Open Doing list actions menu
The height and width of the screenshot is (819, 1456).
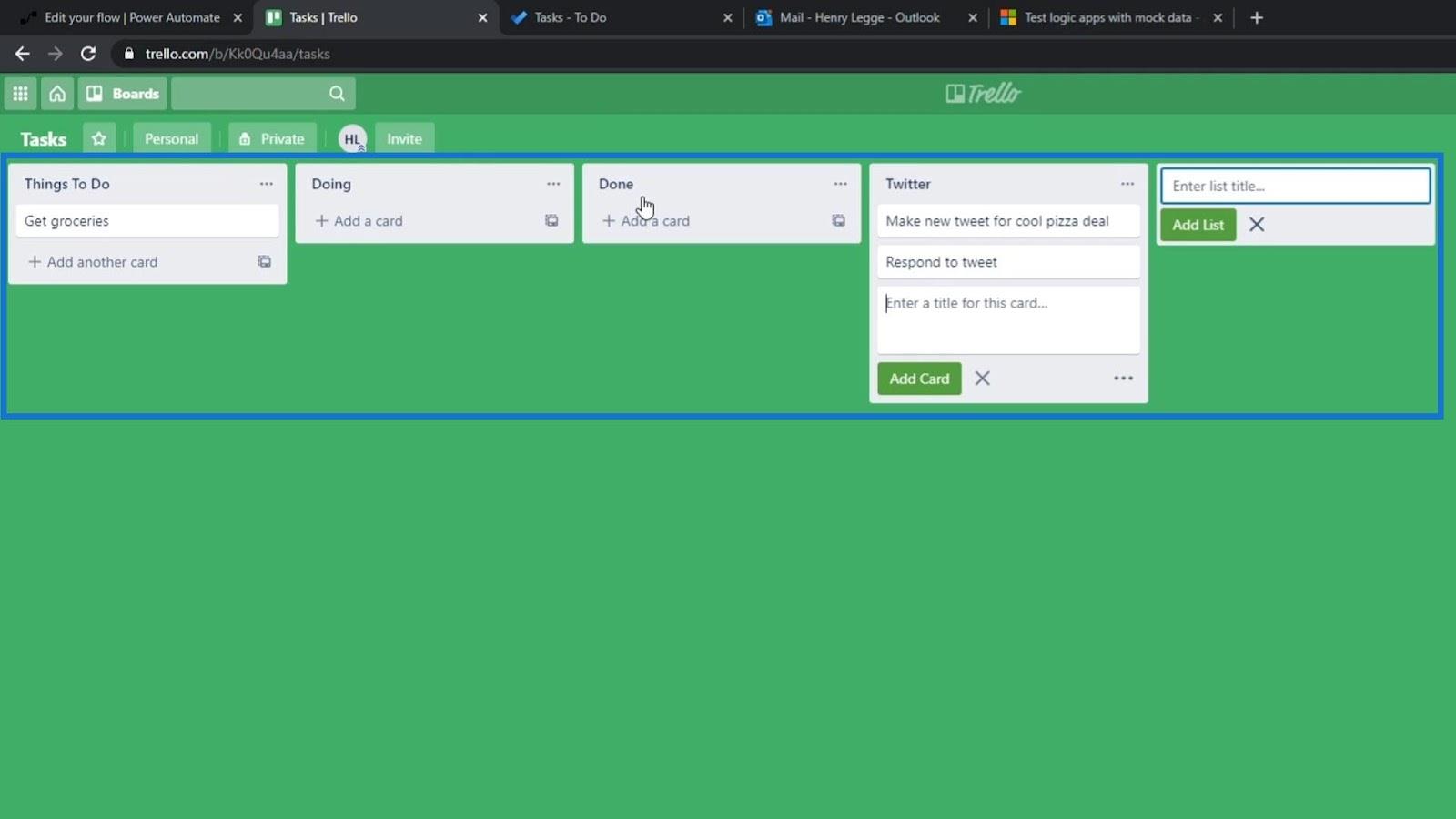(553, 184)
